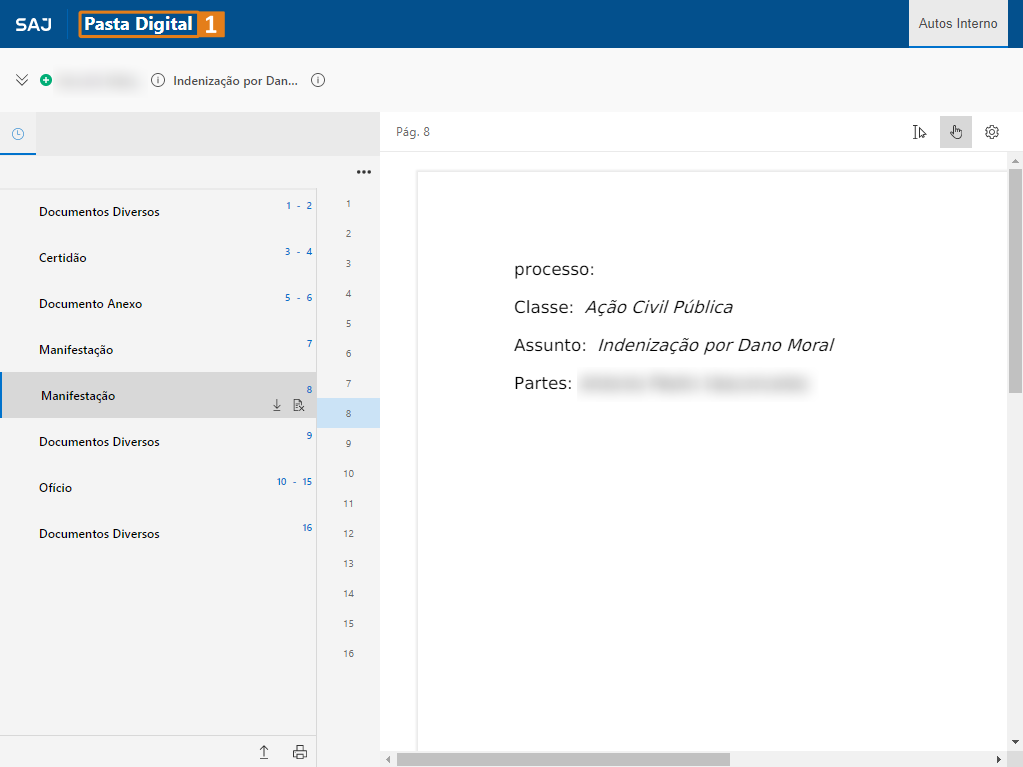The height and width of the screenshot is (767, 1023).
Task: Open info icon before Indenização por Dan...
Action: (x=158, y=80)
